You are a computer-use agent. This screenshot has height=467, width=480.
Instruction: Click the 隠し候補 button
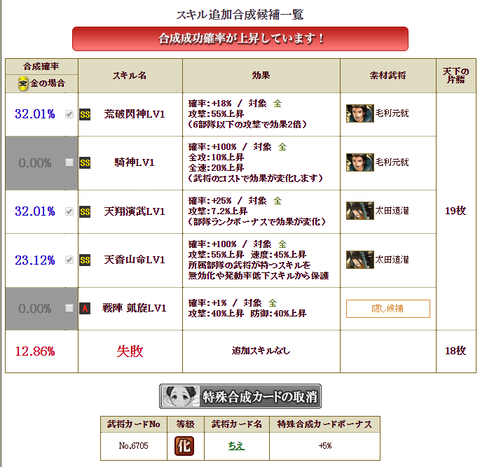[388, 309]
